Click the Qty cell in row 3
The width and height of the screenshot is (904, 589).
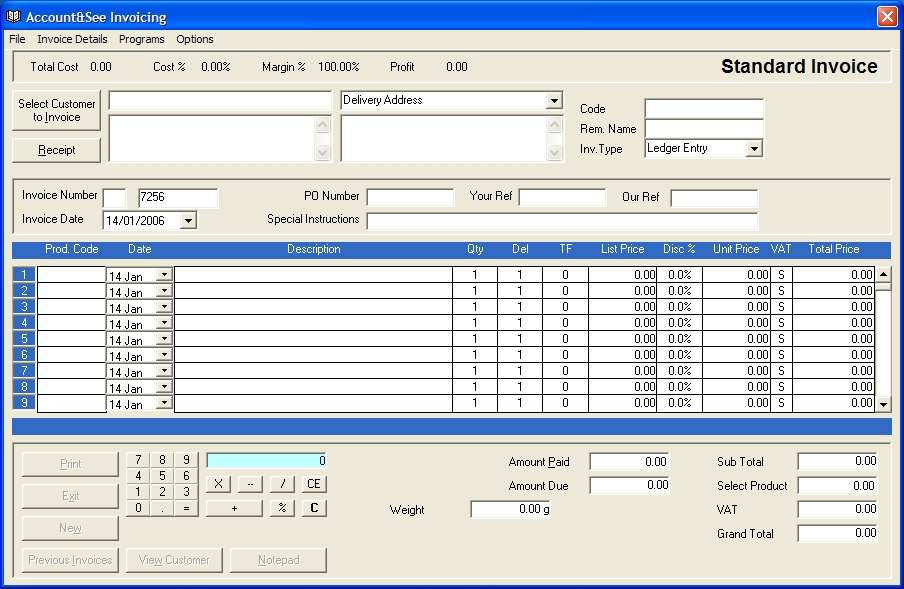pos(475,307)
